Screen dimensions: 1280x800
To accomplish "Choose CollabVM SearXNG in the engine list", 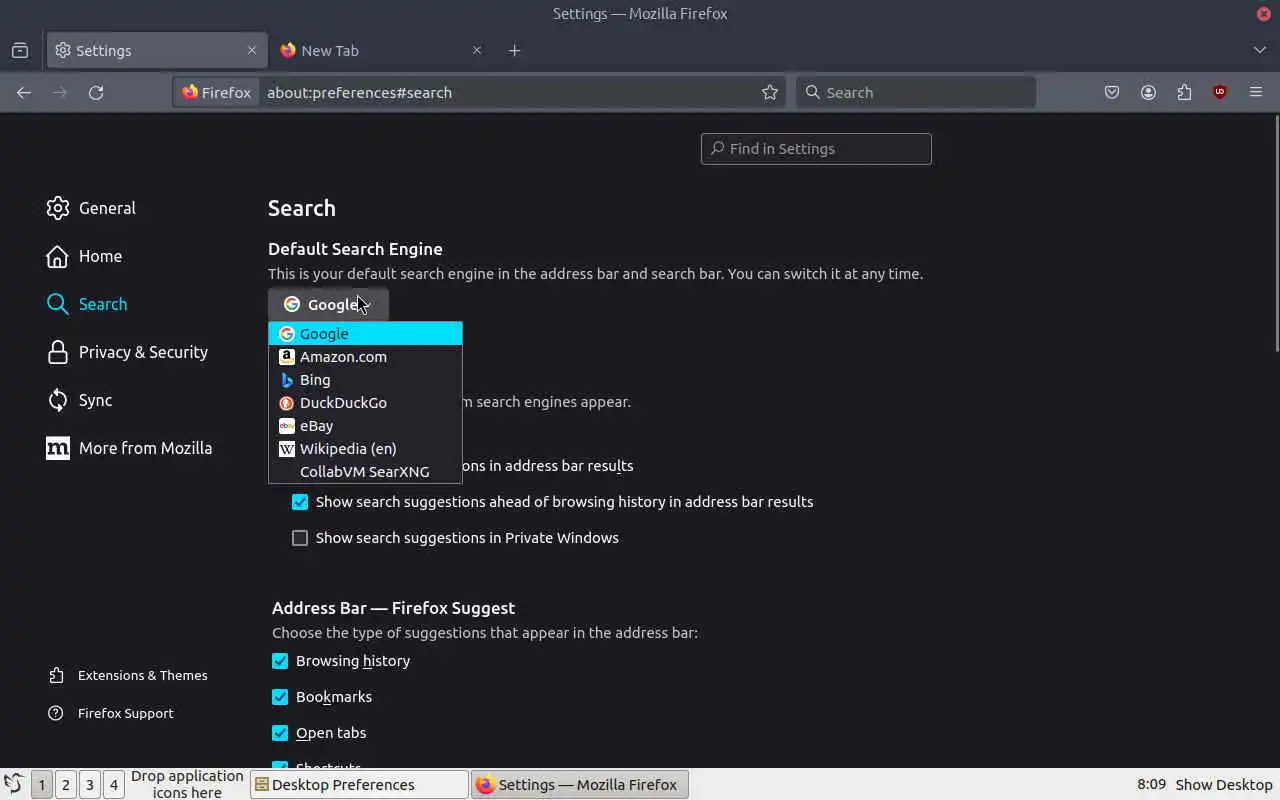I will 365,472.
